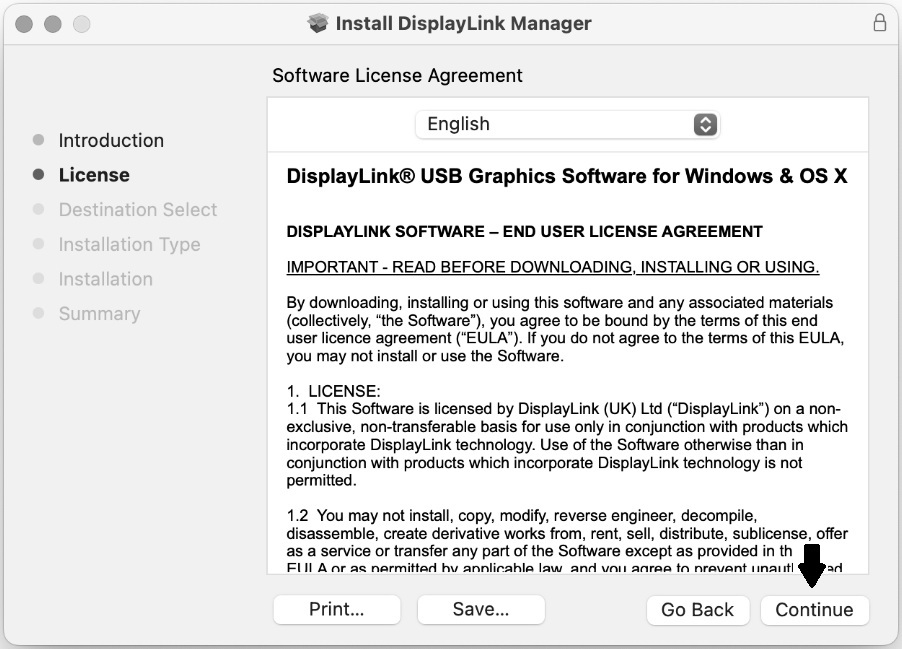Minimize the installer window
902x649 pixels.
pyautogui.click(x=52, y=24)
